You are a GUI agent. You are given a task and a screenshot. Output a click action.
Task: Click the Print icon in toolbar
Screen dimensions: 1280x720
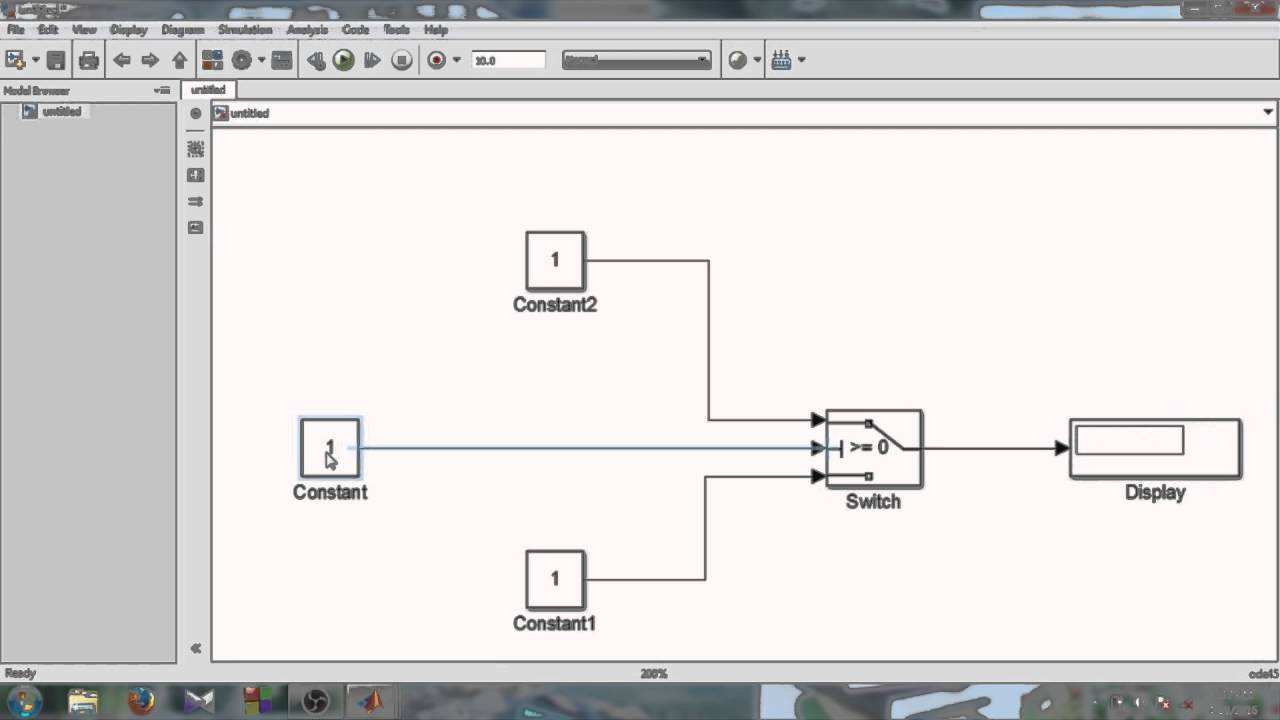pos(89,60)
